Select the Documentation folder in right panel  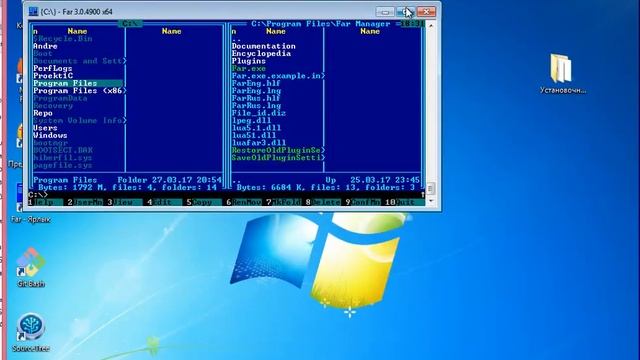tap(264, 46)
